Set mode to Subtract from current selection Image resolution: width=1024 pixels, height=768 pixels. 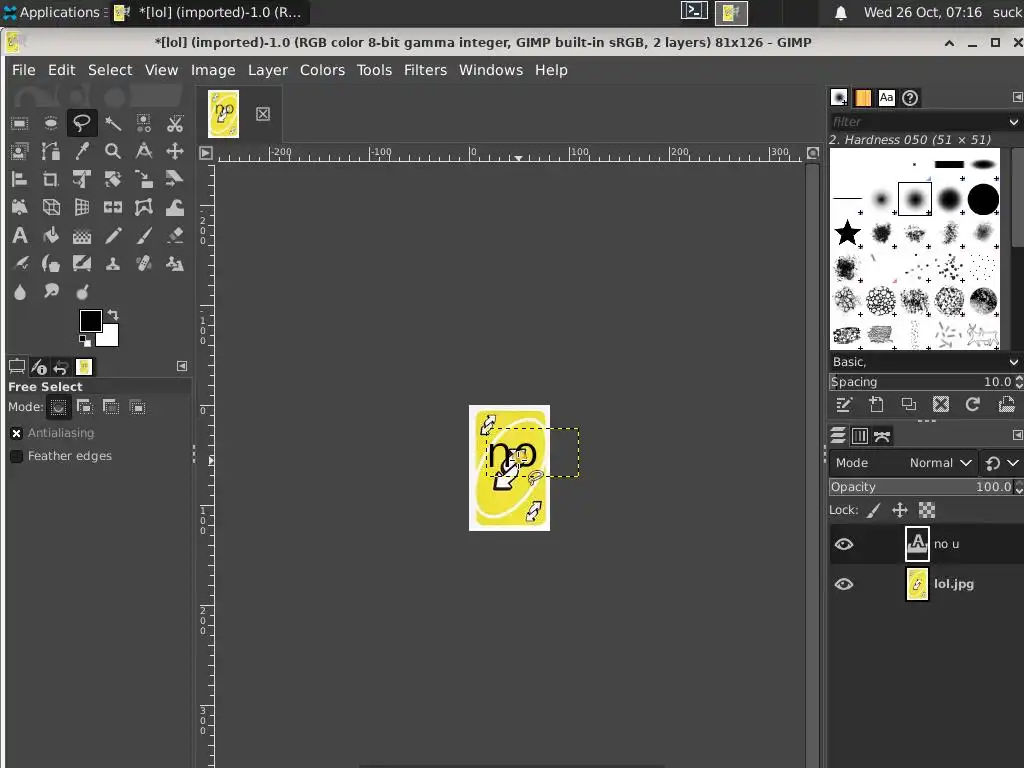click(111, 408)
